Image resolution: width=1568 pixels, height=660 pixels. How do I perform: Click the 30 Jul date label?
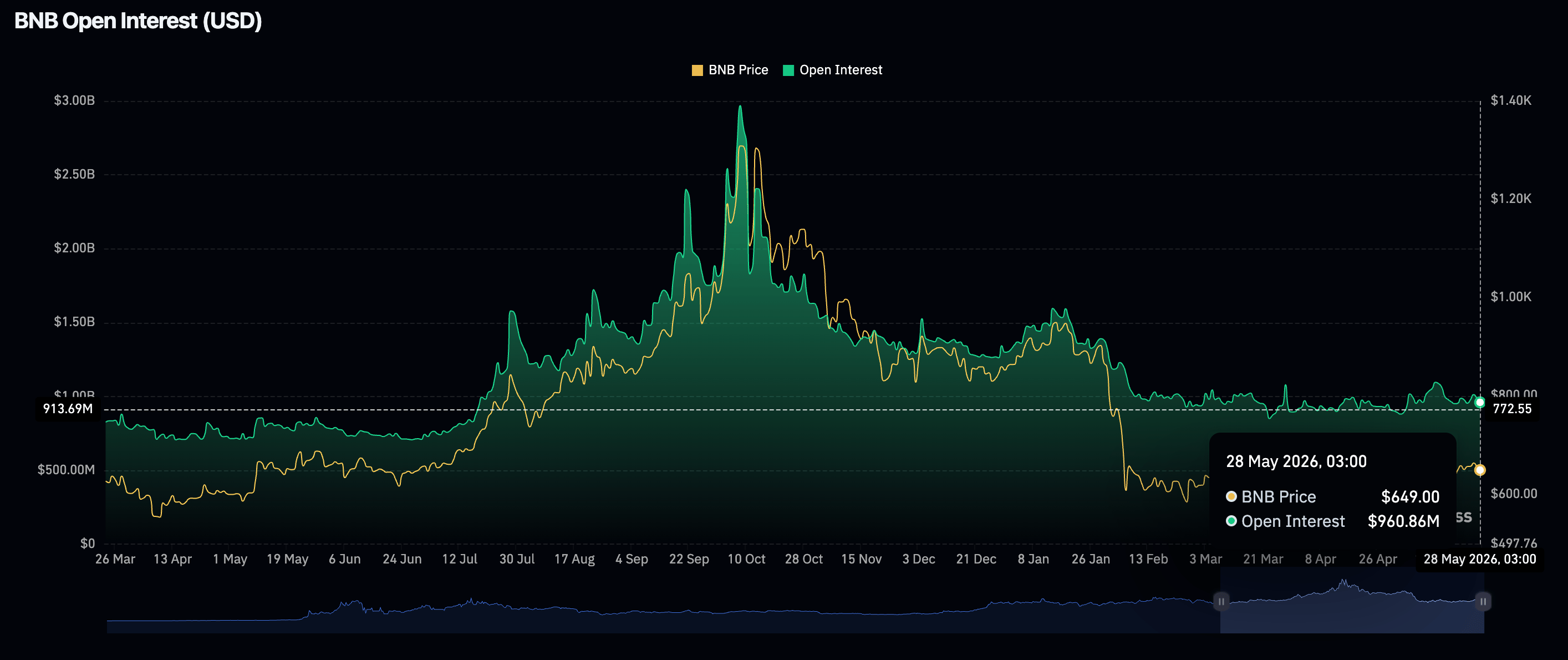[x=517, y=559]
